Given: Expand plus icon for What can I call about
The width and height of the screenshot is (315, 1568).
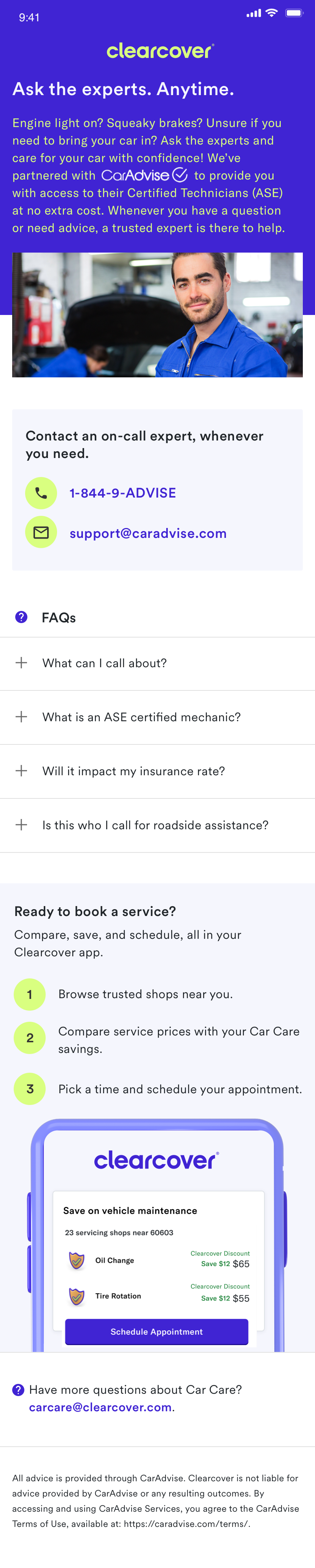Looking at the screenshot, I should 21,663.
